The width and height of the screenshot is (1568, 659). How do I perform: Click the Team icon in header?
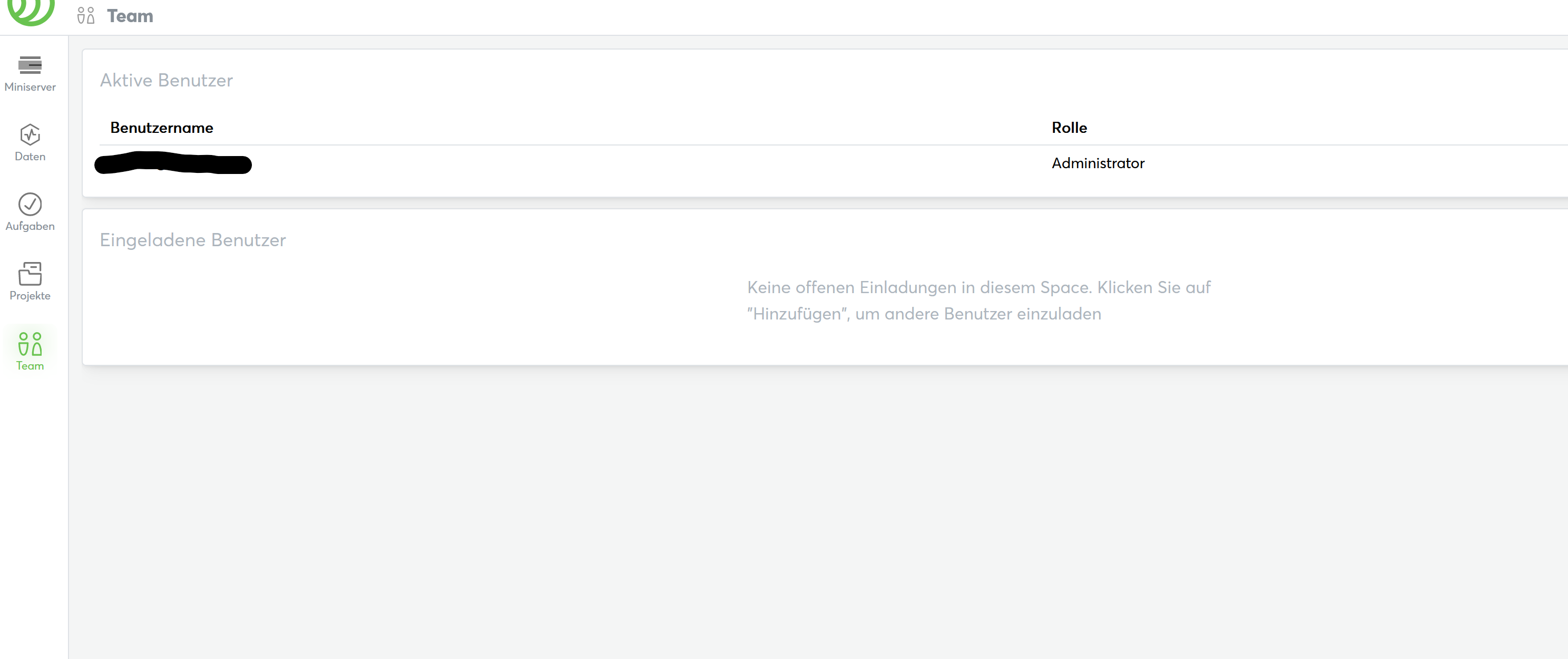pyautogui.click(x=86, y=16)
